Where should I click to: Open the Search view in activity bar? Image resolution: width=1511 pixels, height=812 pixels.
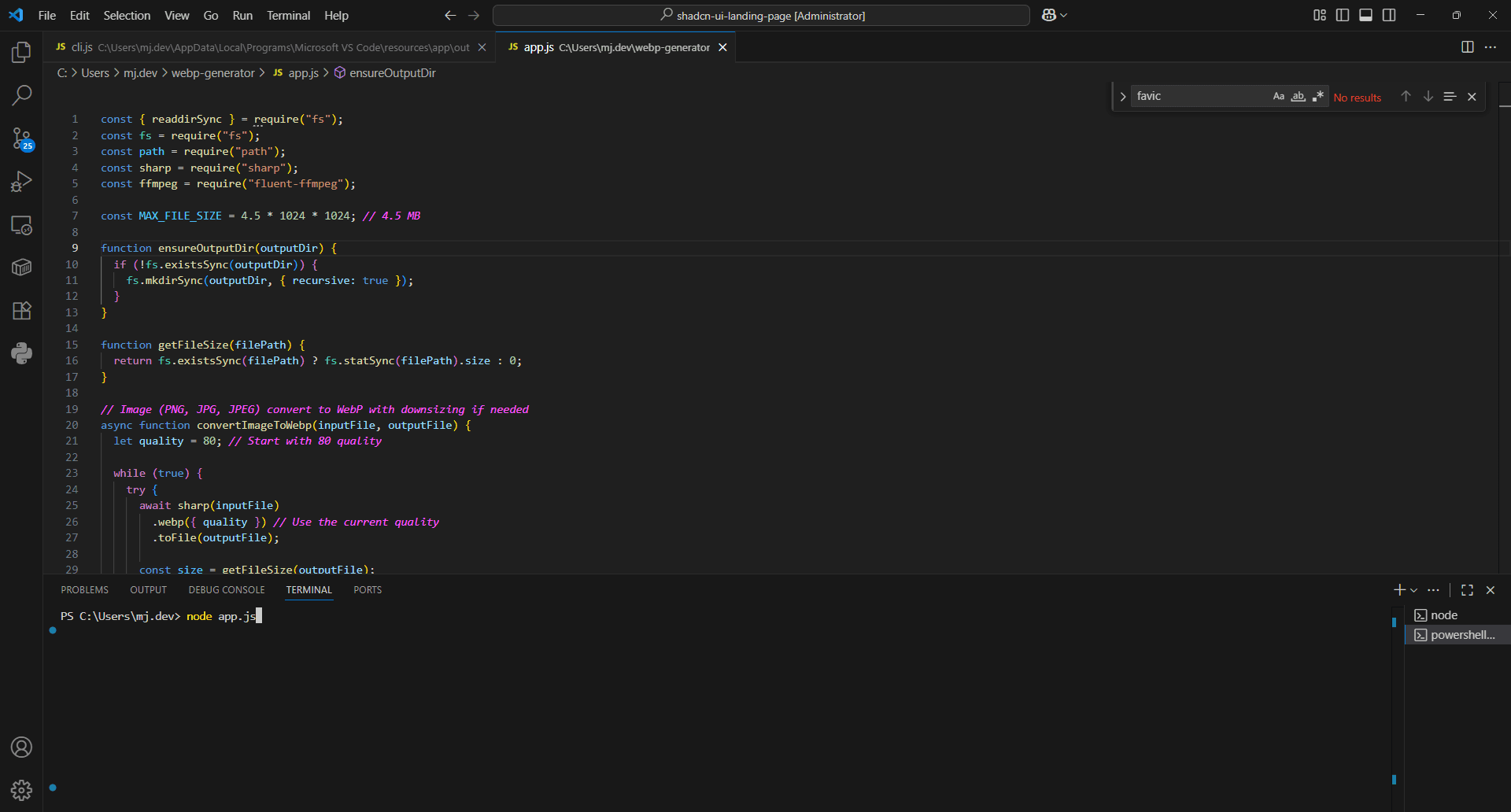pos(21,96)
